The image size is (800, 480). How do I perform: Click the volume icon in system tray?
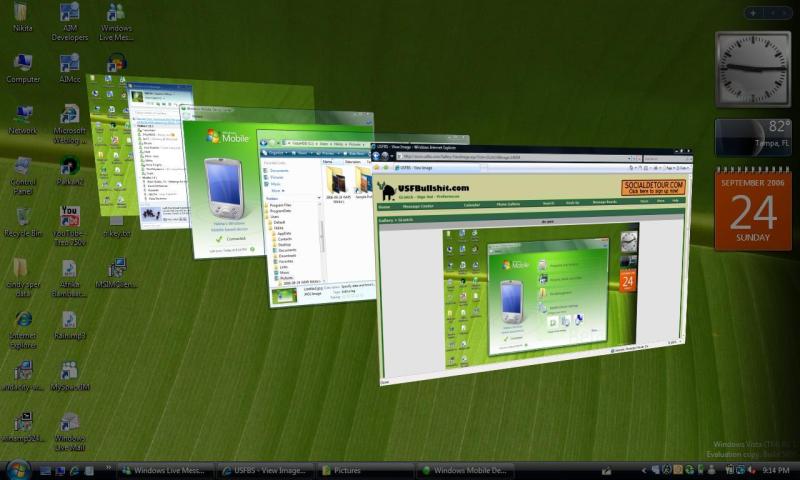(x=752, y=470)
